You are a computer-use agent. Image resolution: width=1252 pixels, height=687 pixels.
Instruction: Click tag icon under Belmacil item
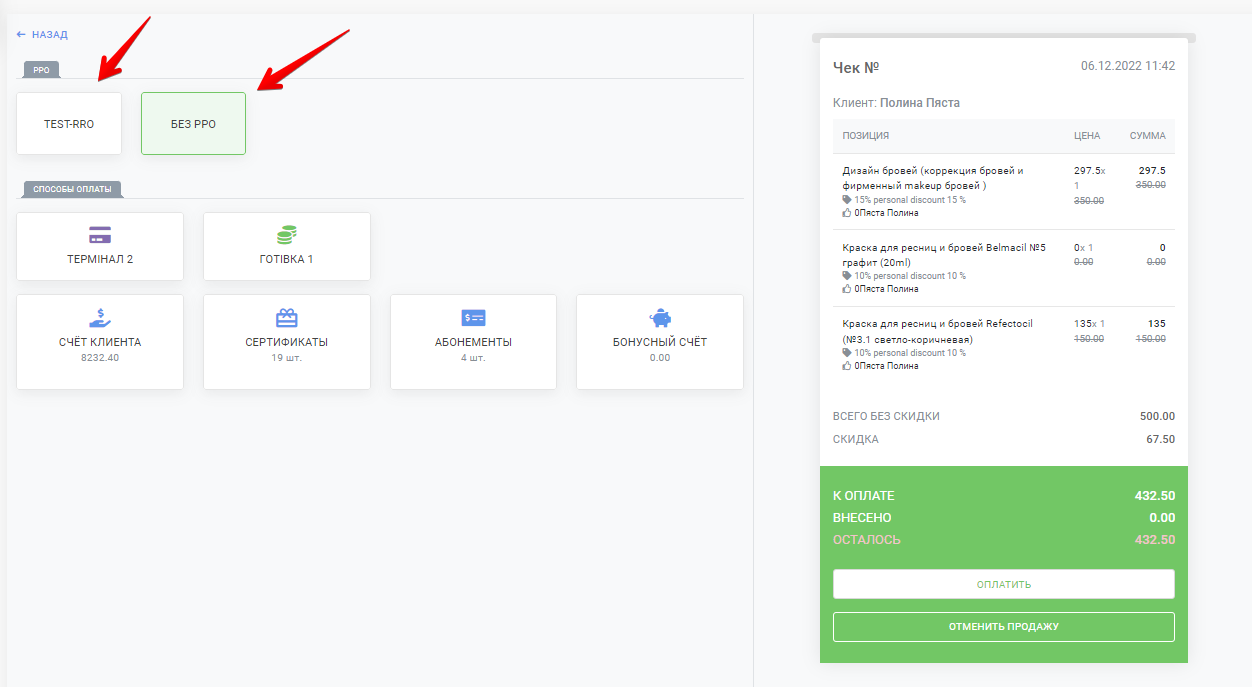(847, 276)
